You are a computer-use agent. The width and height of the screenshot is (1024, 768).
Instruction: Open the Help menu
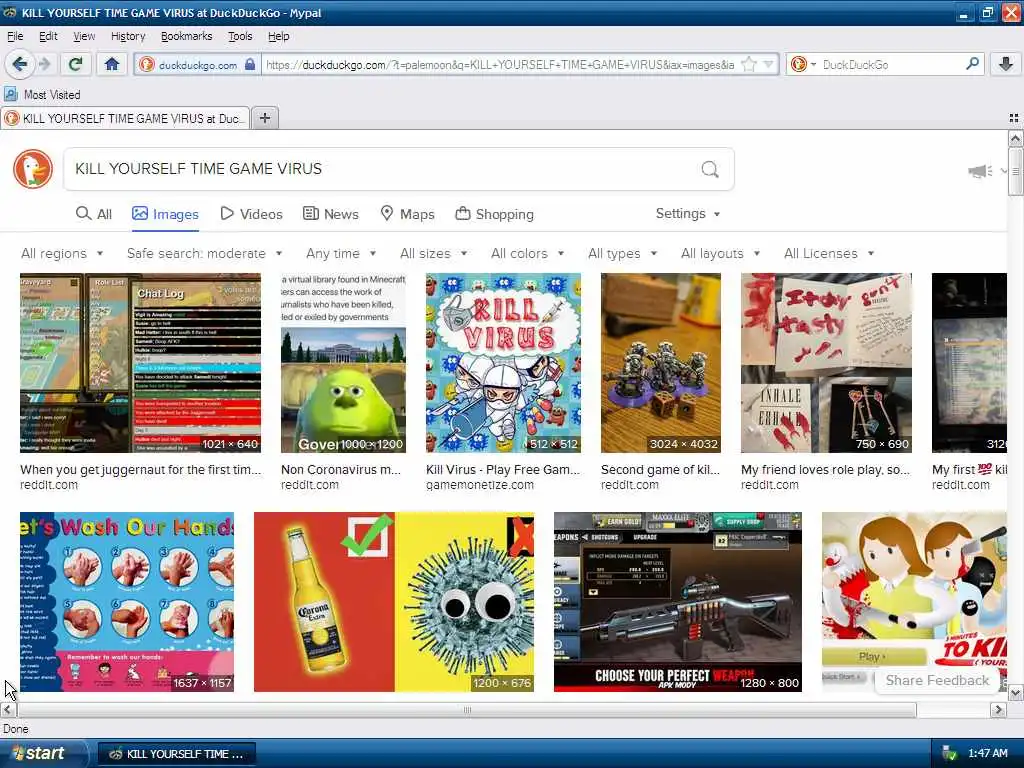coord(278,37)
